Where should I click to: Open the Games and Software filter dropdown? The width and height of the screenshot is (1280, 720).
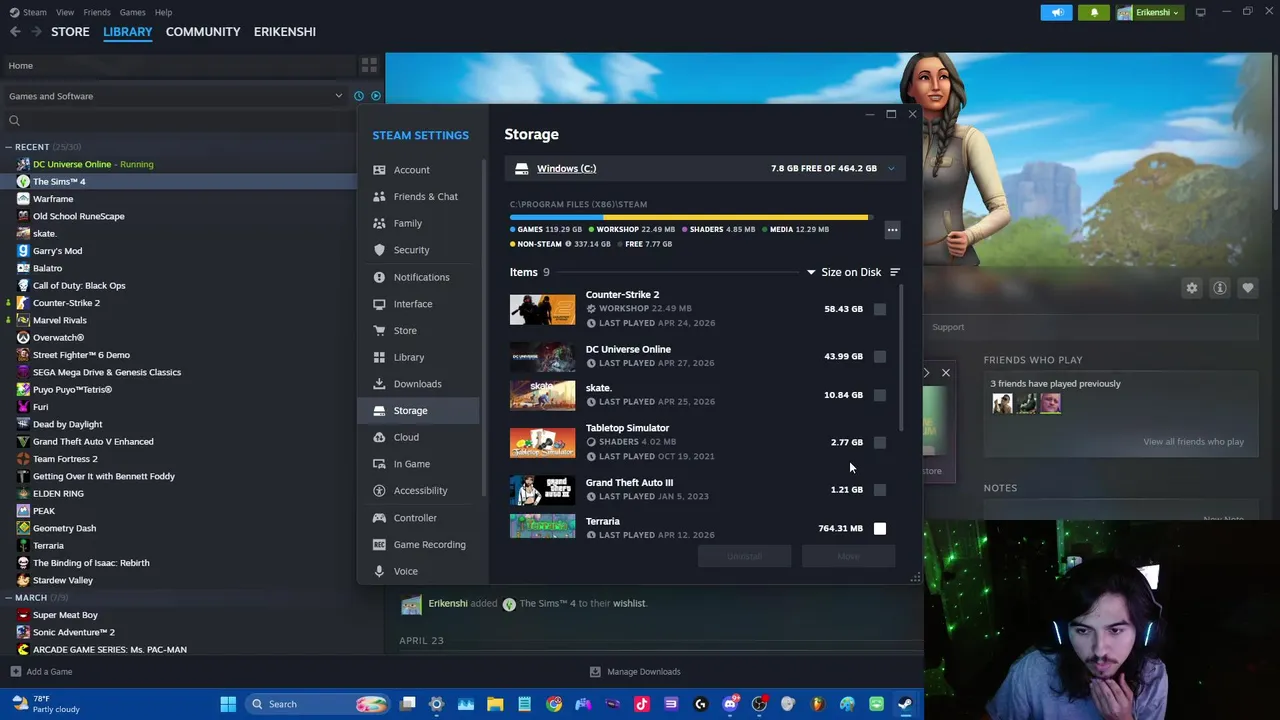tap(175, 96)
